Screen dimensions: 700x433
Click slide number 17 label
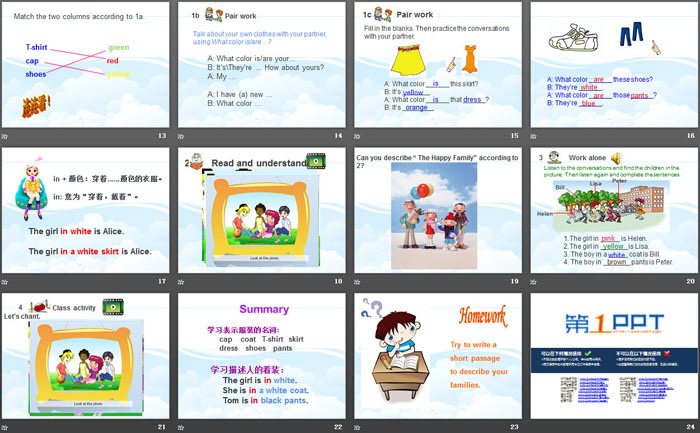coord(162,281)
